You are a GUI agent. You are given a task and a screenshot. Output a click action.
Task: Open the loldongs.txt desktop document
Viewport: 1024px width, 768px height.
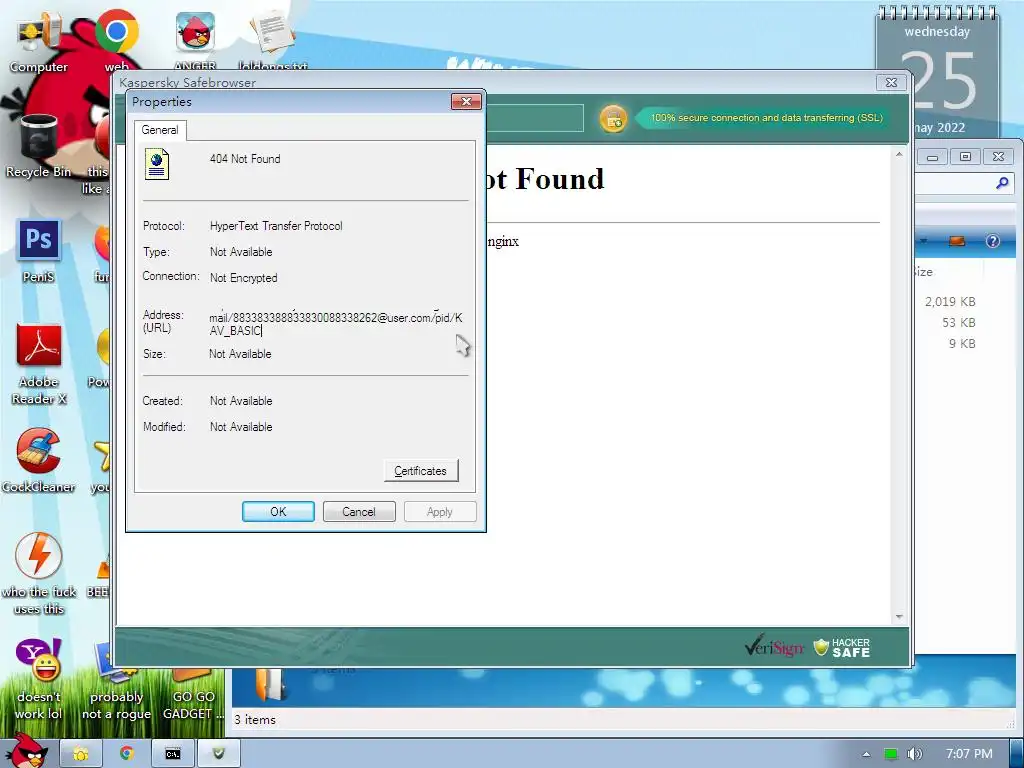[x=273, y=40]
